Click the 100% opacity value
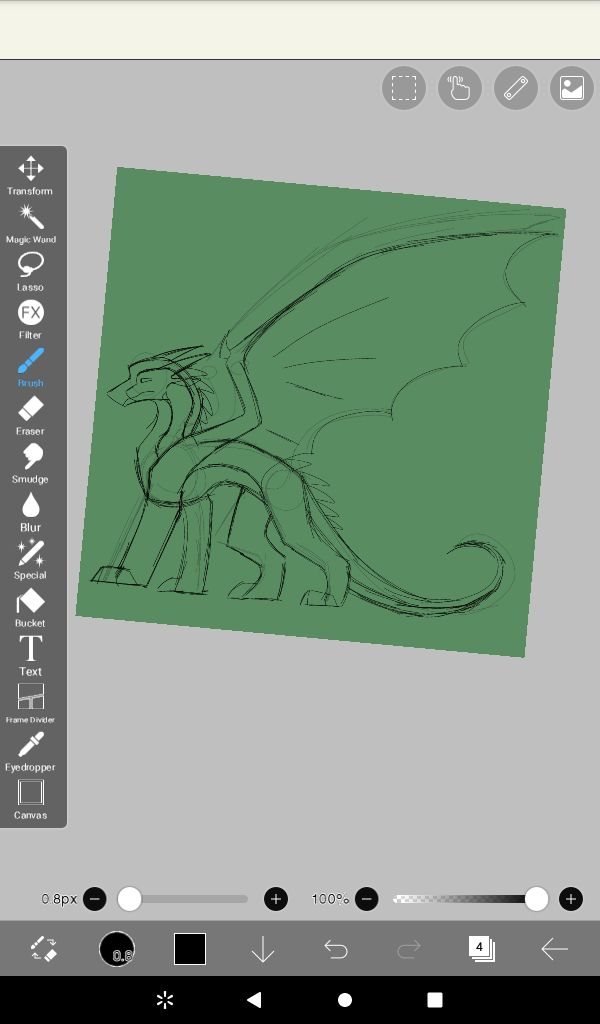Image resolution: width=600 pixels, height=1024 pixels. pyautogui.click(x=330, y=899)
